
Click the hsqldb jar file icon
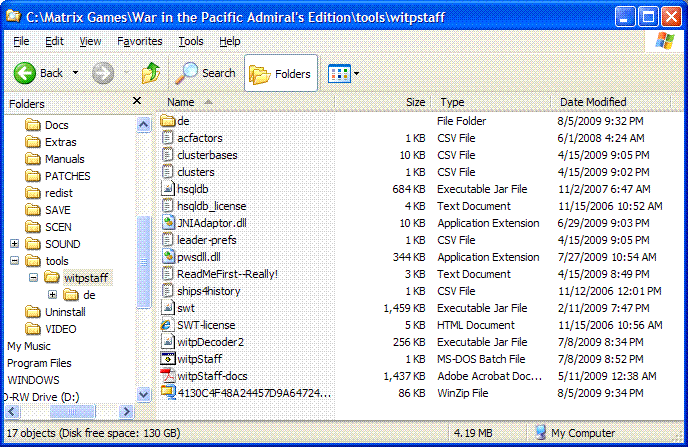pos(168,189)
